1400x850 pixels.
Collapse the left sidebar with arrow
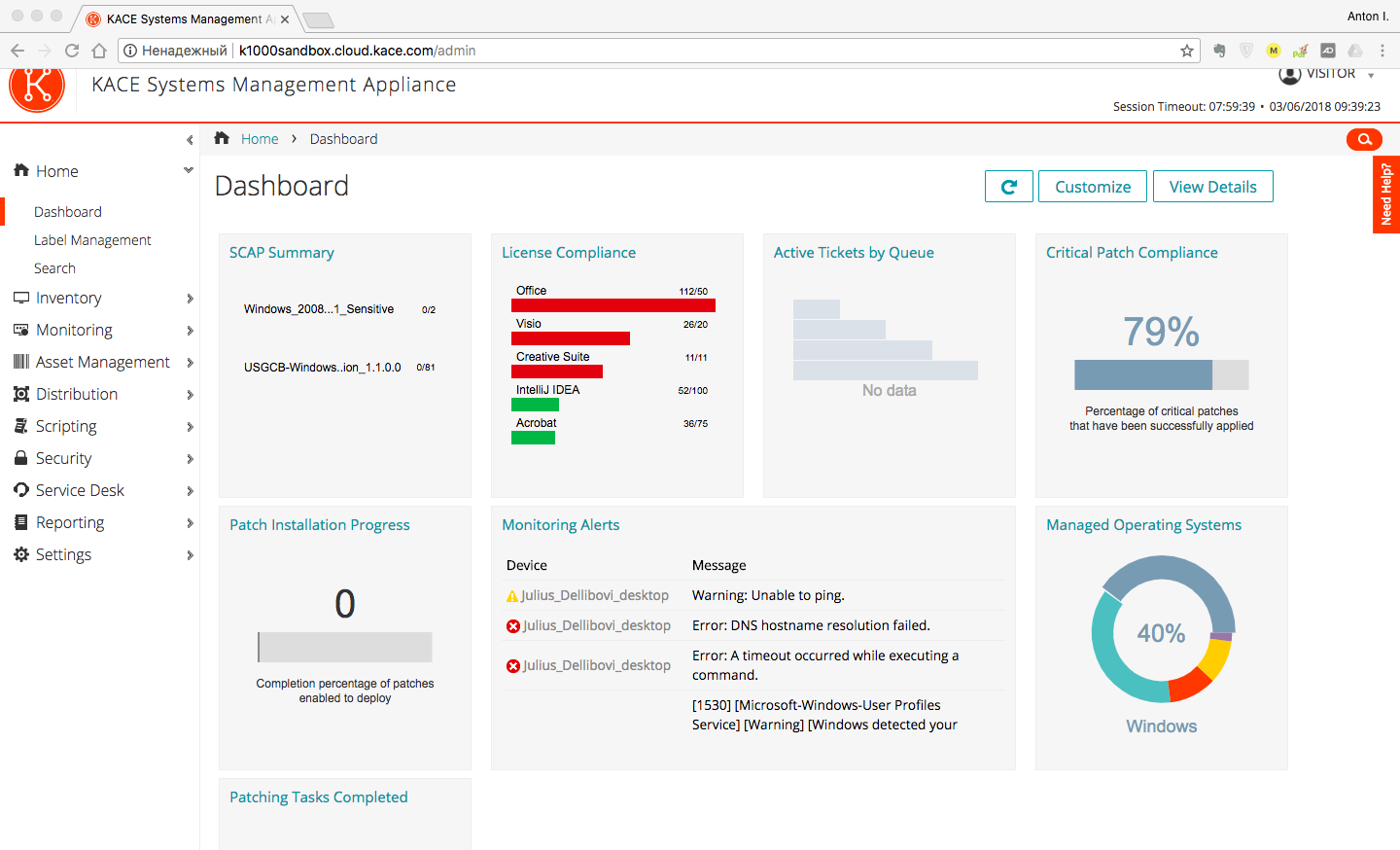coord(190,140)
